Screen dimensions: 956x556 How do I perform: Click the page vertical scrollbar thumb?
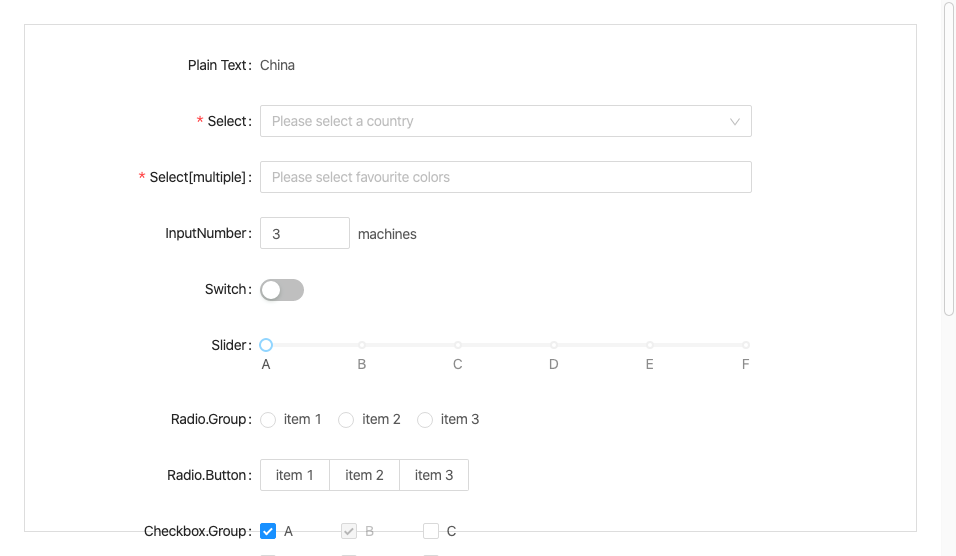point(949,160)
